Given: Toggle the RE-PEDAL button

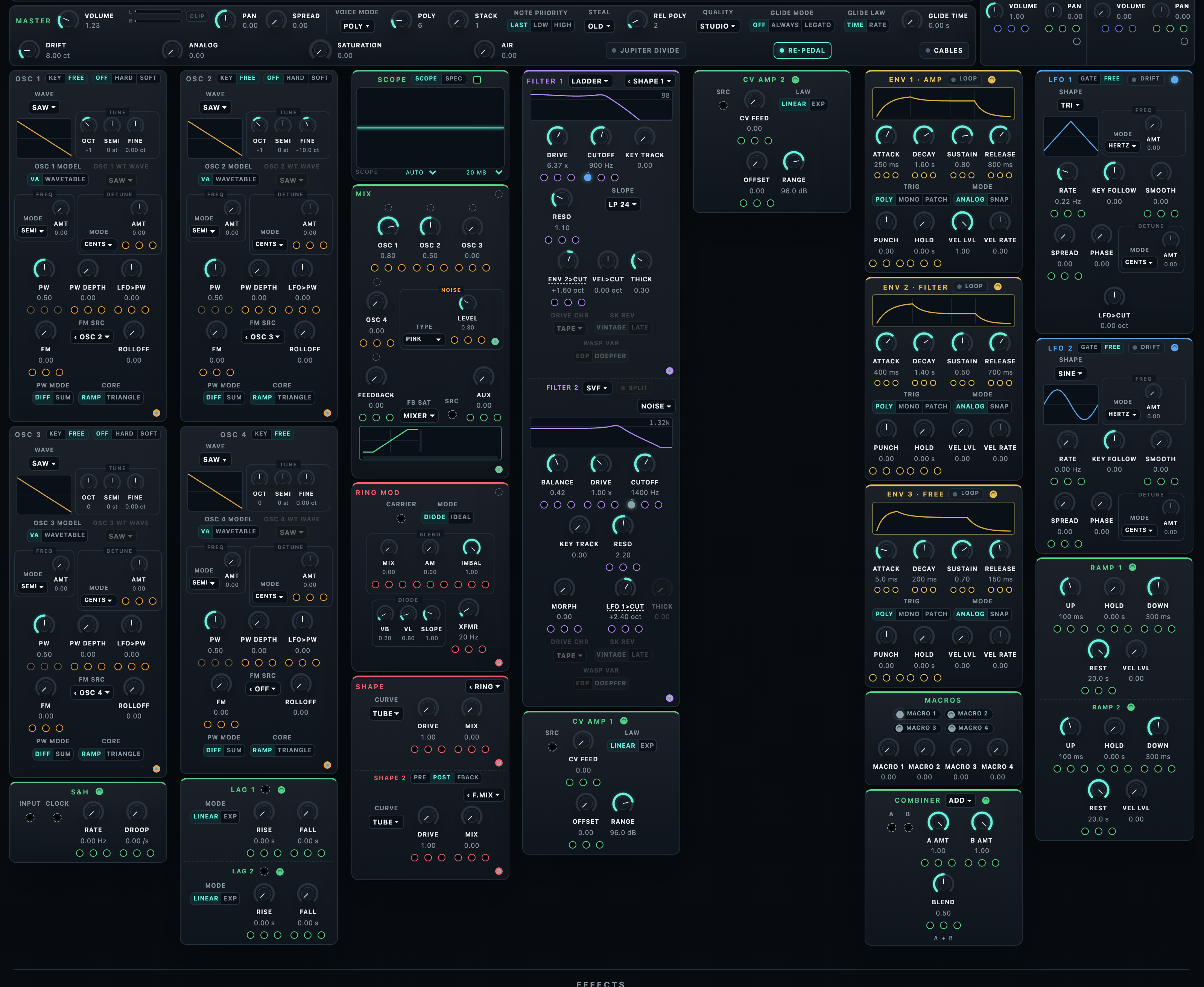Looking at the screenshot, I should pos(803,51).
